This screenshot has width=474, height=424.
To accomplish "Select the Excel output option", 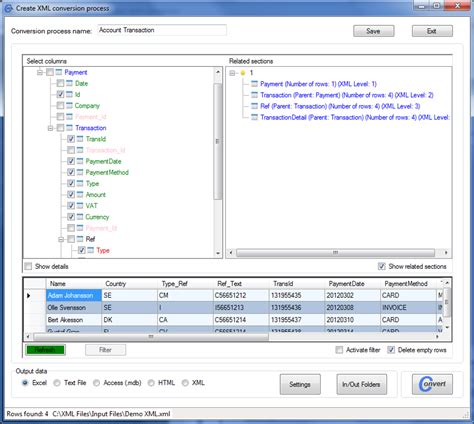I will tap(25, 383).
